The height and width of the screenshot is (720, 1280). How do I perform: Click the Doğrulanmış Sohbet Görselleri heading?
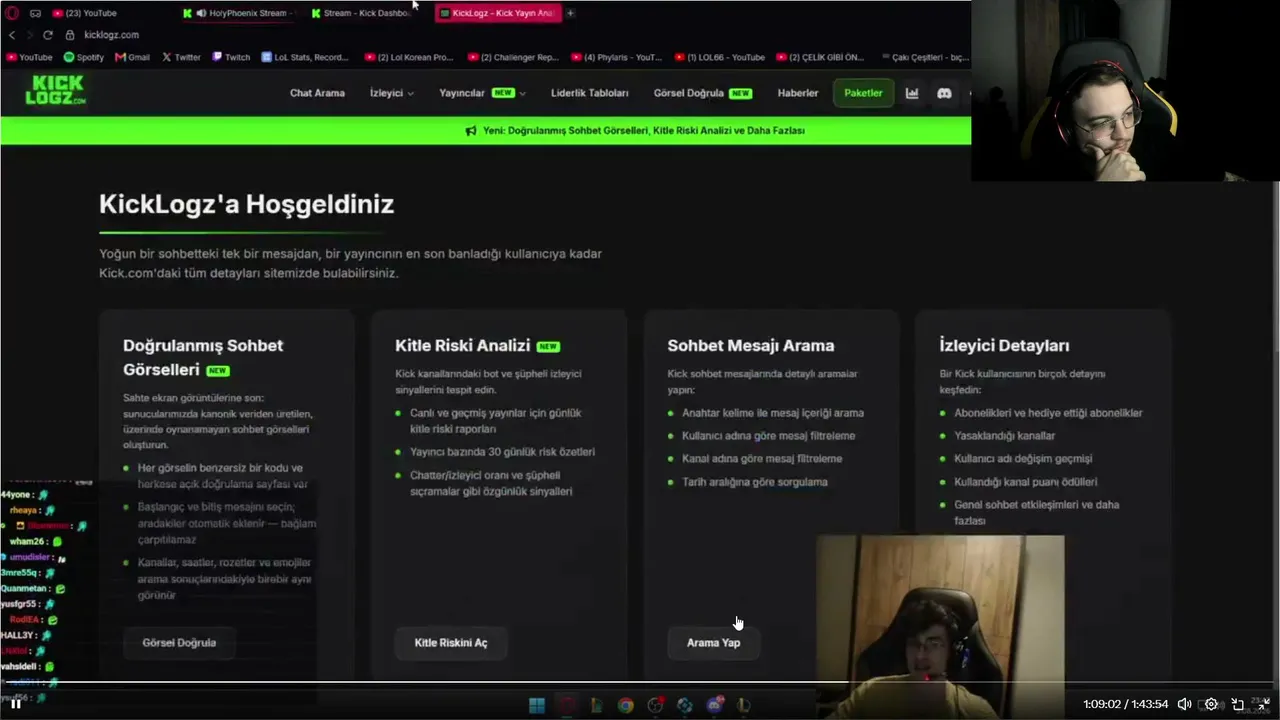203,357
